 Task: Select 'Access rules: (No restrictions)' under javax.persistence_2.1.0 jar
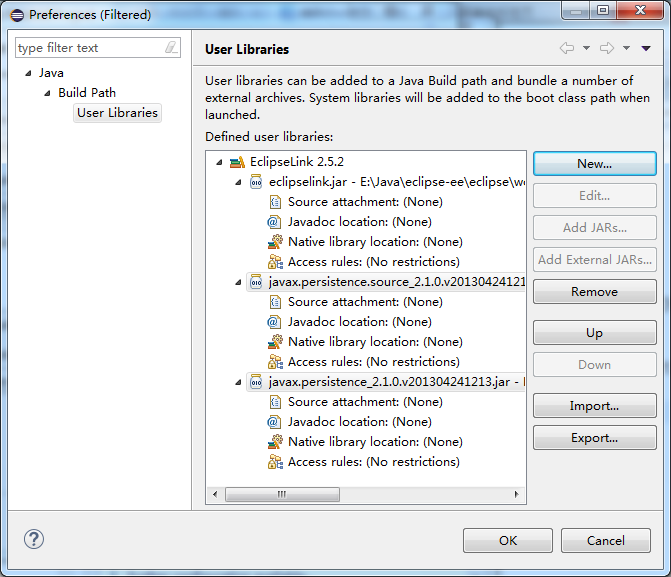(374, 462)
